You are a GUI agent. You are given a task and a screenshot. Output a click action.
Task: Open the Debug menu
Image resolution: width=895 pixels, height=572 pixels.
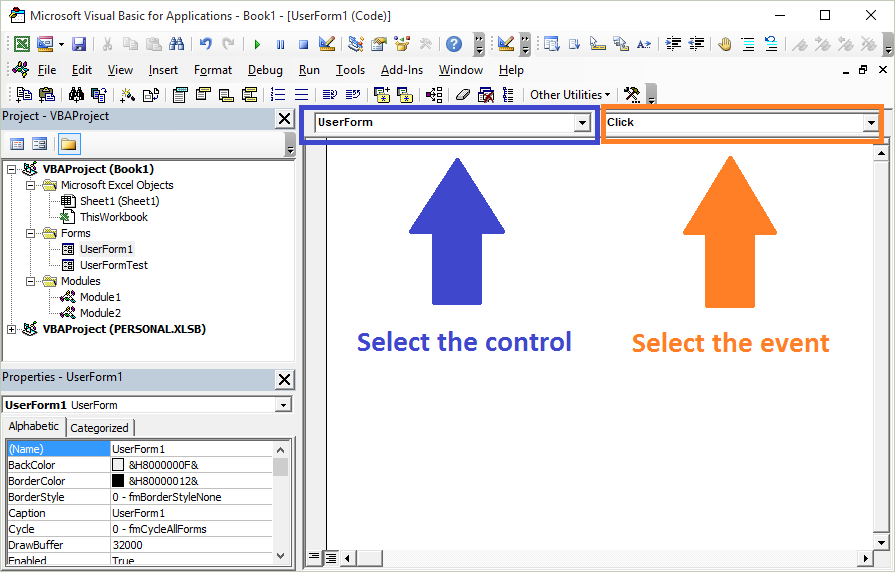265,70
